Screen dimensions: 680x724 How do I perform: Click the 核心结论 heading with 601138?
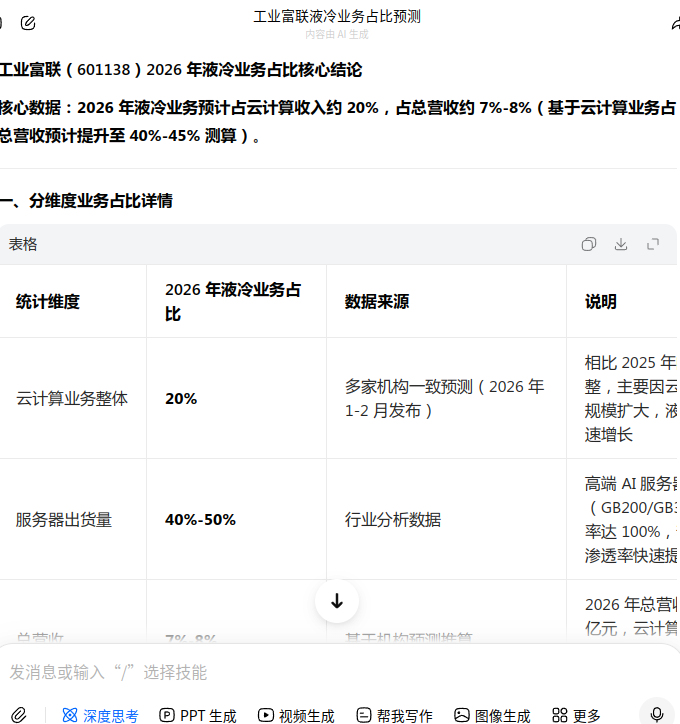pyautogui.click(x=181, y=70)
